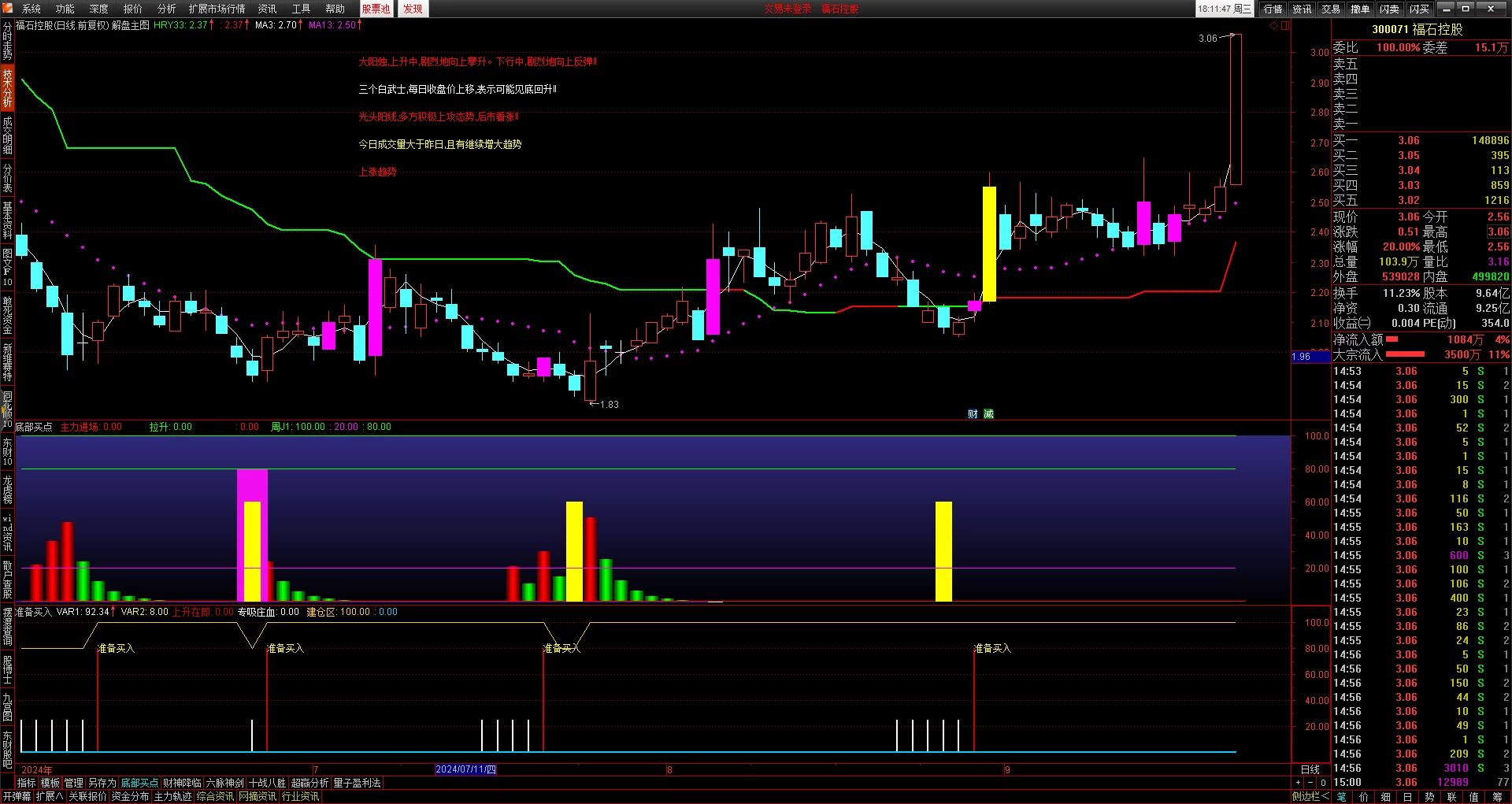
Task: Switch to 底部买点 template tab
Action: (139, 783)
